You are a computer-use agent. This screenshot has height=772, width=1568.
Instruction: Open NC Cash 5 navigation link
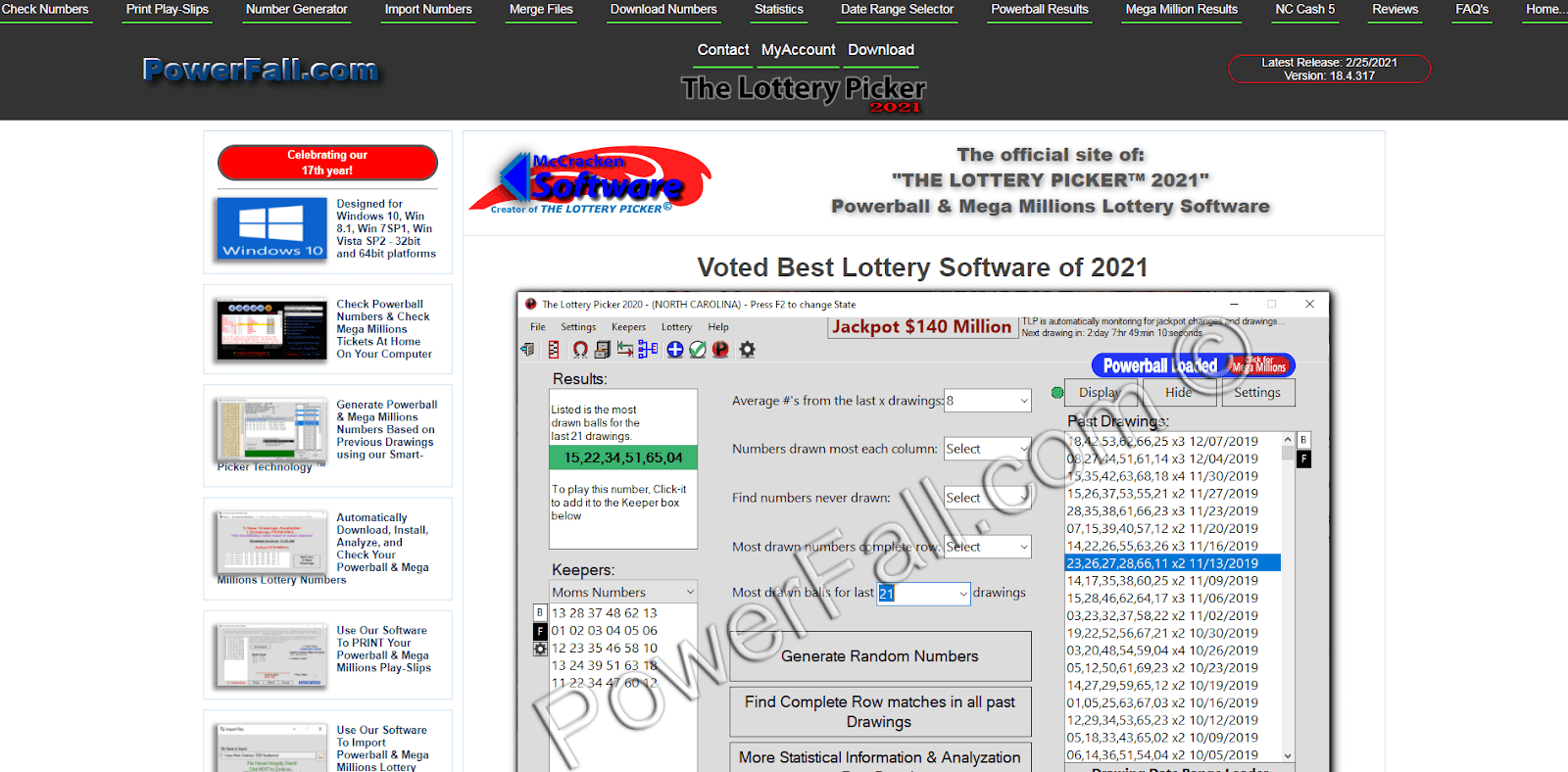coord(1305,10)
